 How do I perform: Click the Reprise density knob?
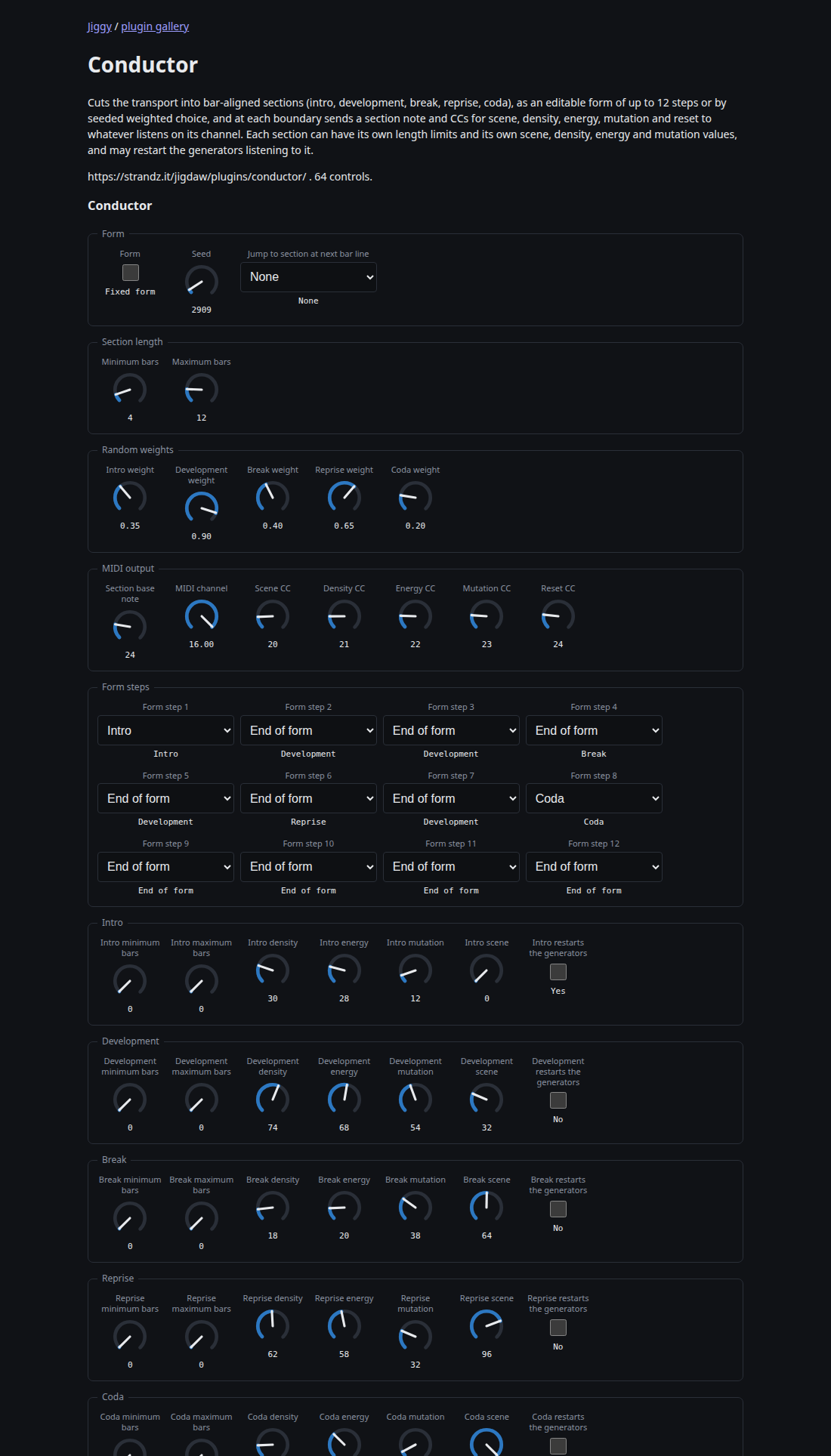tap(273, 1326)
